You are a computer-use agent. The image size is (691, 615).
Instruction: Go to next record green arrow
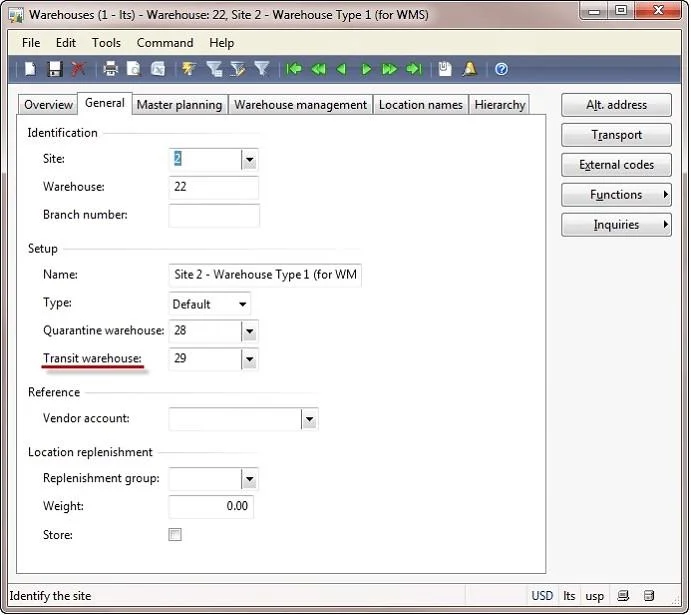pyautogui.click(x=366, y=69)
